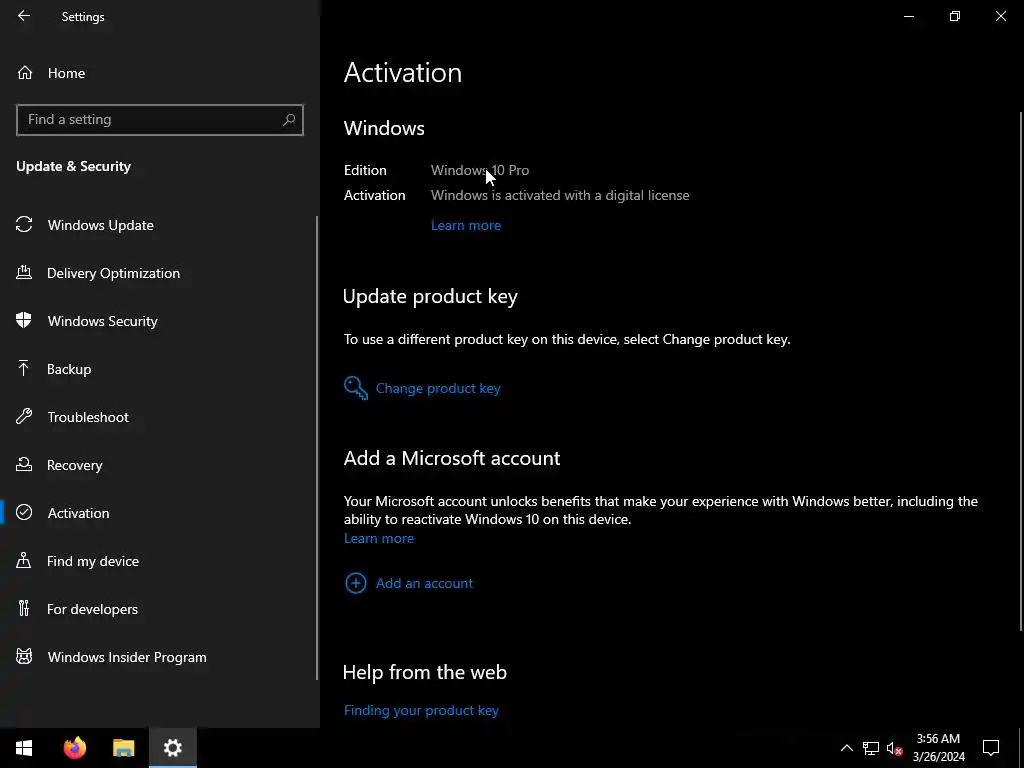Click the Windows Insider Program cat icon

pyautogui.click(x=24, y=656)
